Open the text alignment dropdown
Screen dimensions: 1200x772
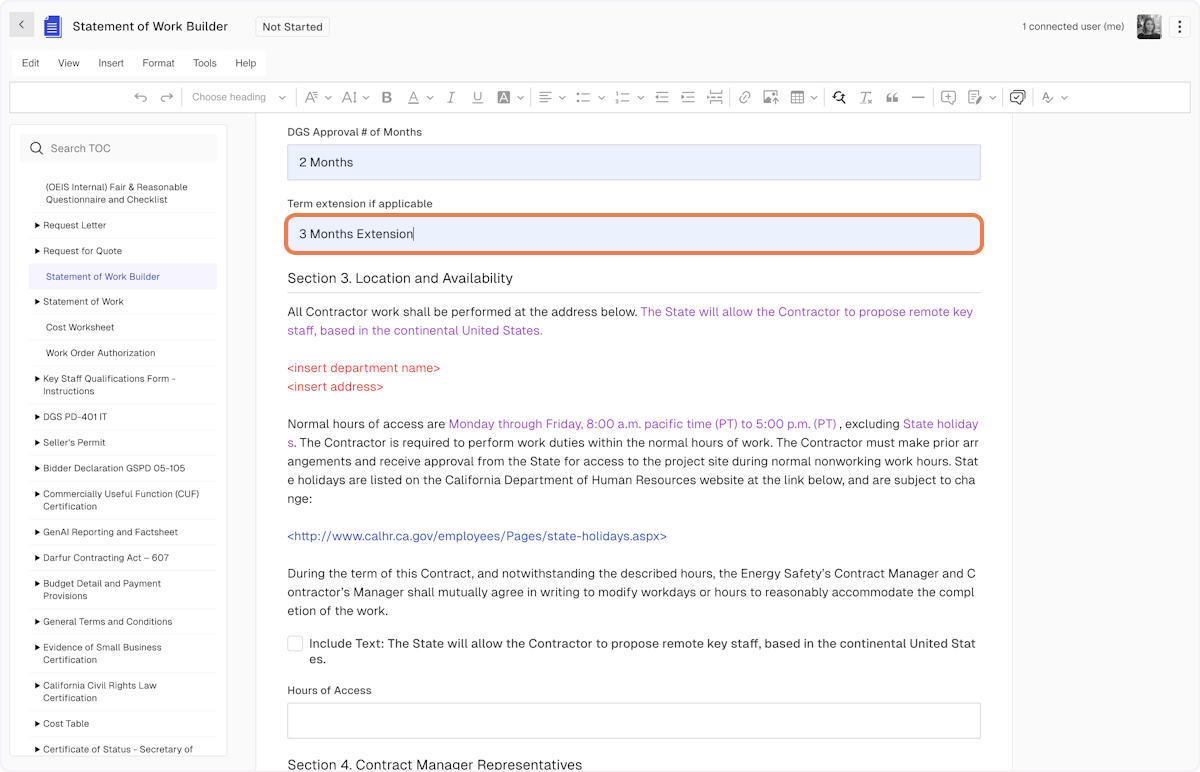pos(552,97)
